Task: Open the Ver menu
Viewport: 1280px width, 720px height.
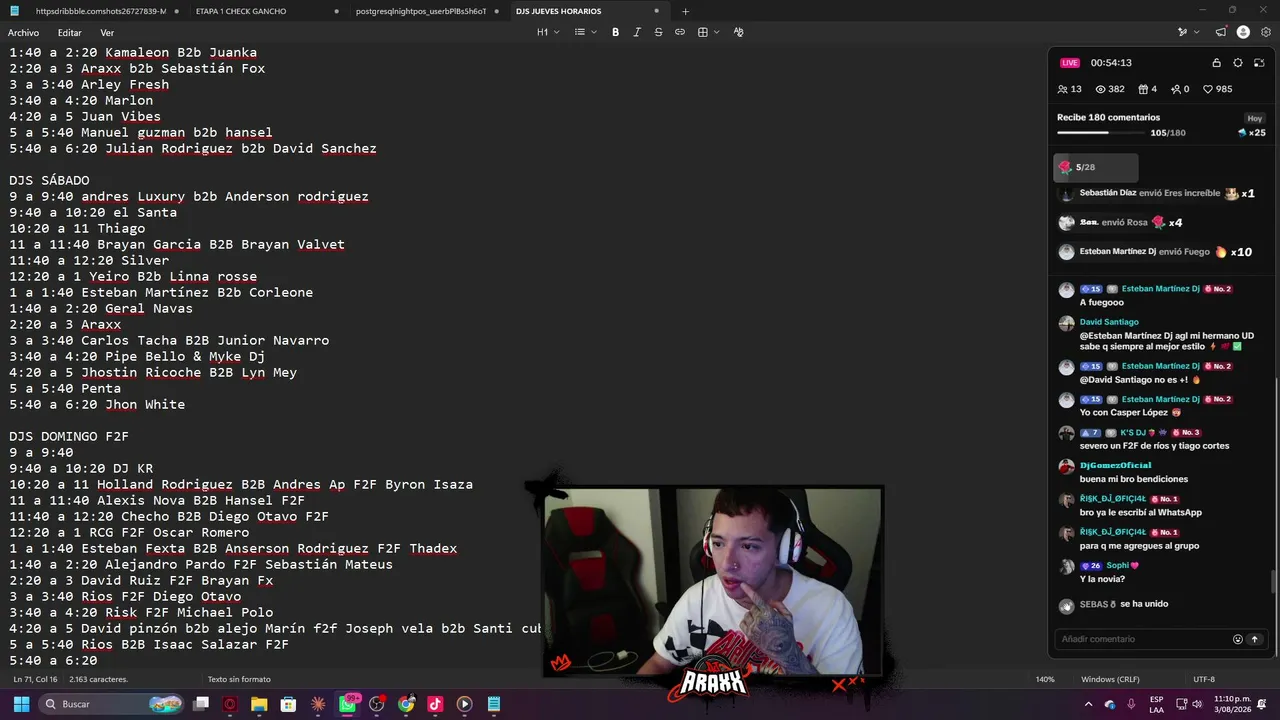Action: (107, 33)
